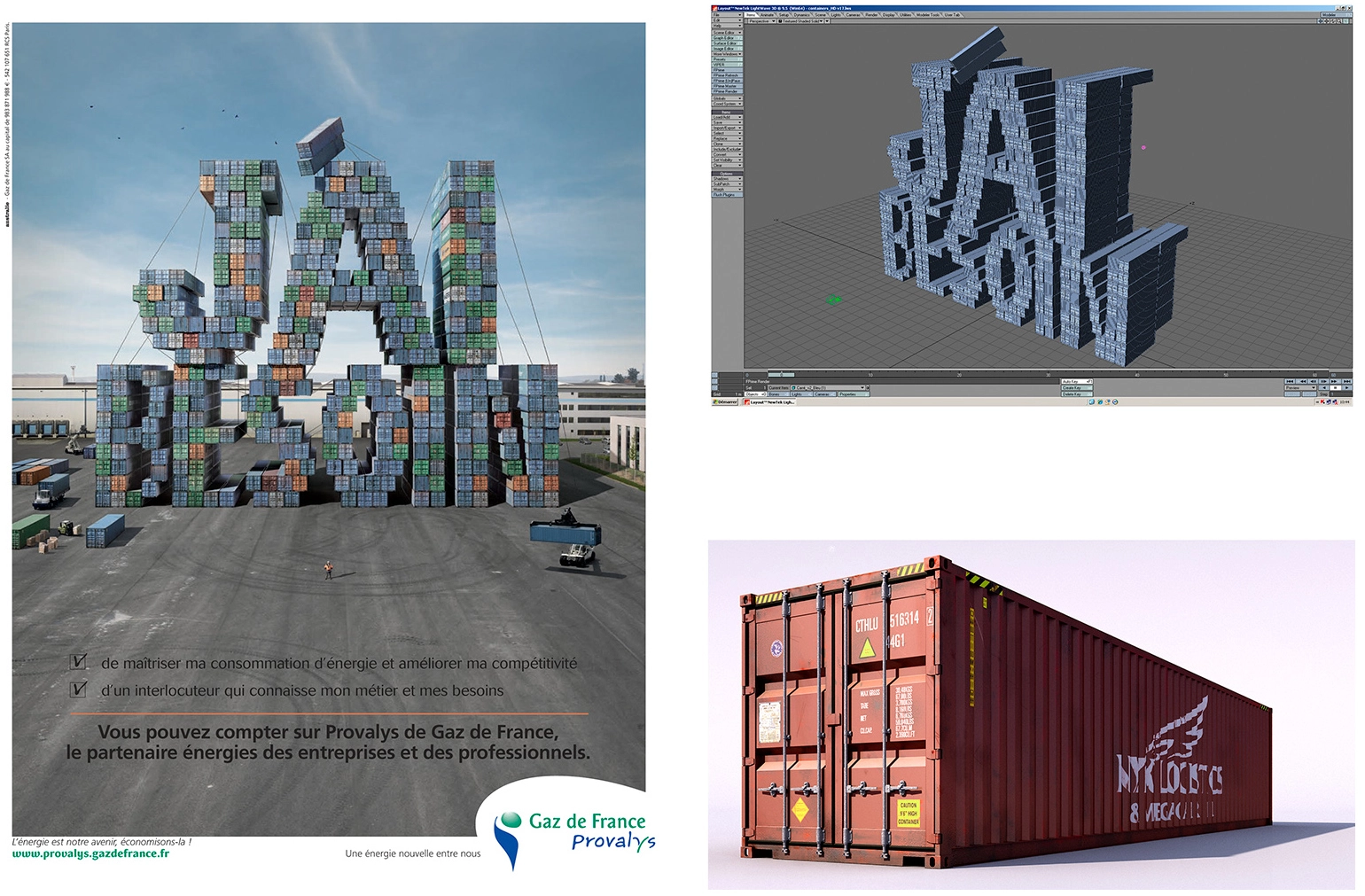
Task: Go to next keyframe in LightWave transport
Action: click(x=1336, y=381)
